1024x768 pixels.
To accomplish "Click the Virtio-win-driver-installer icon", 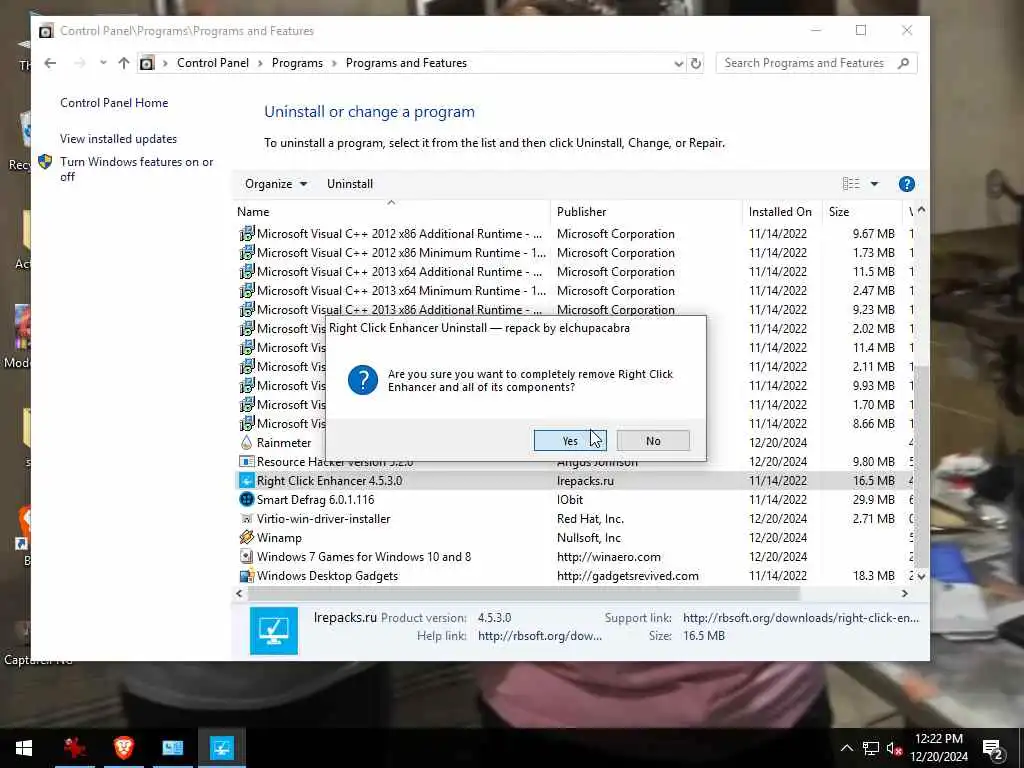I will (246, 519).
